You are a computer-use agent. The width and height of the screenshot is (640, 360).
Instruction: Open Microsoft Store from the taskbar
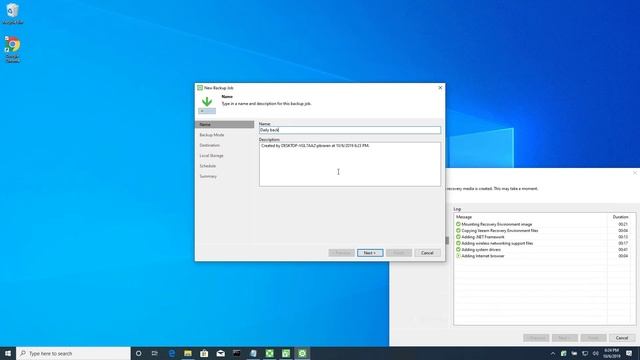click(204, 353)
